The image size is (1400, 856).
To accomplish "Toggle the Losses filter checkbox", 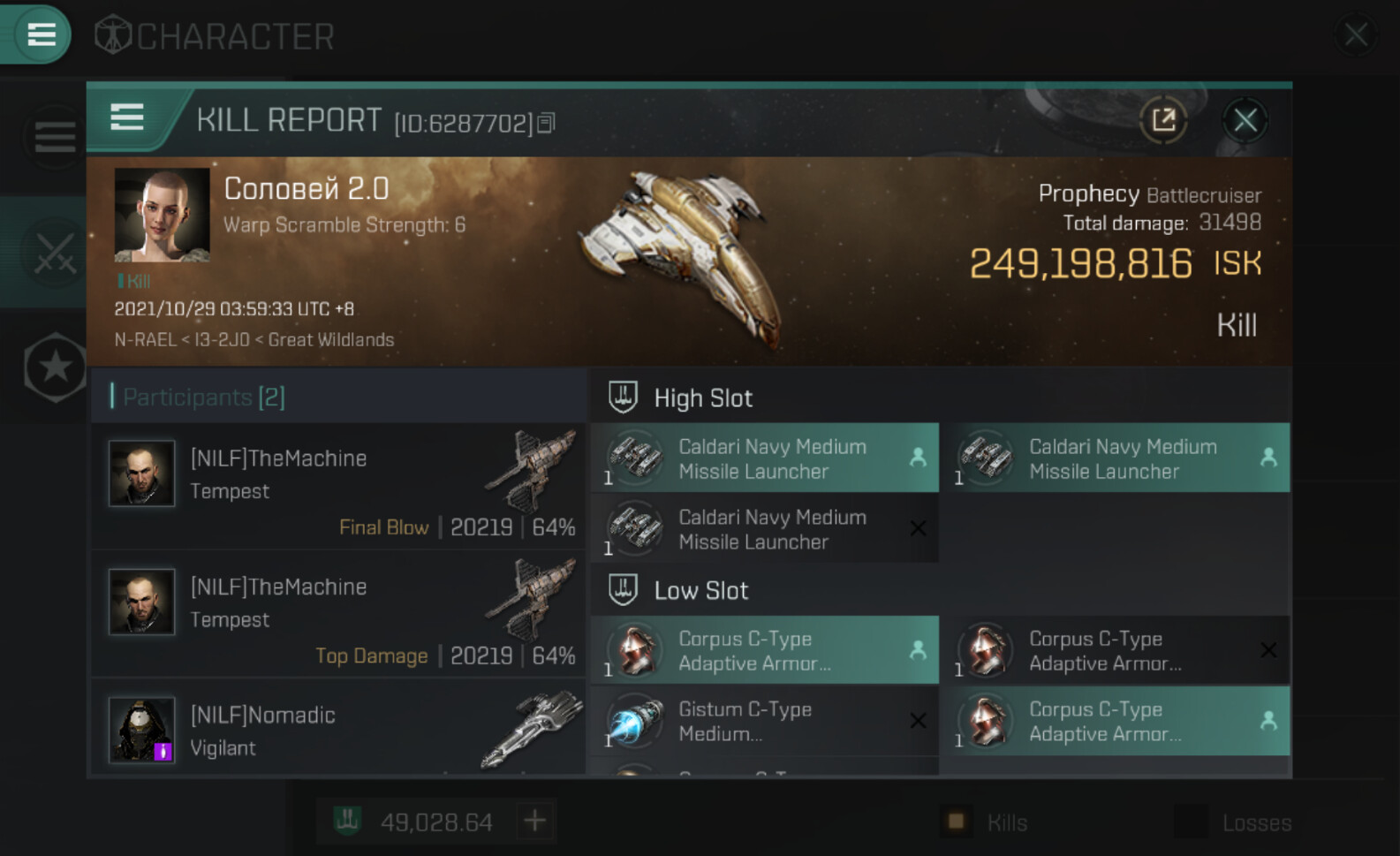I will click(1190, 822).
